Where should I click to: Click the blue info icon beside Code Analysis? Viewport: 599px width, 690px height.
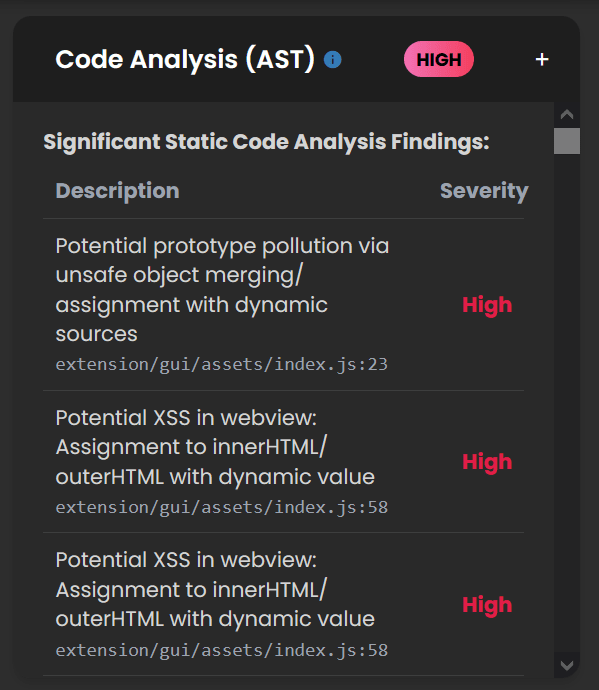(x=332, y=59)
